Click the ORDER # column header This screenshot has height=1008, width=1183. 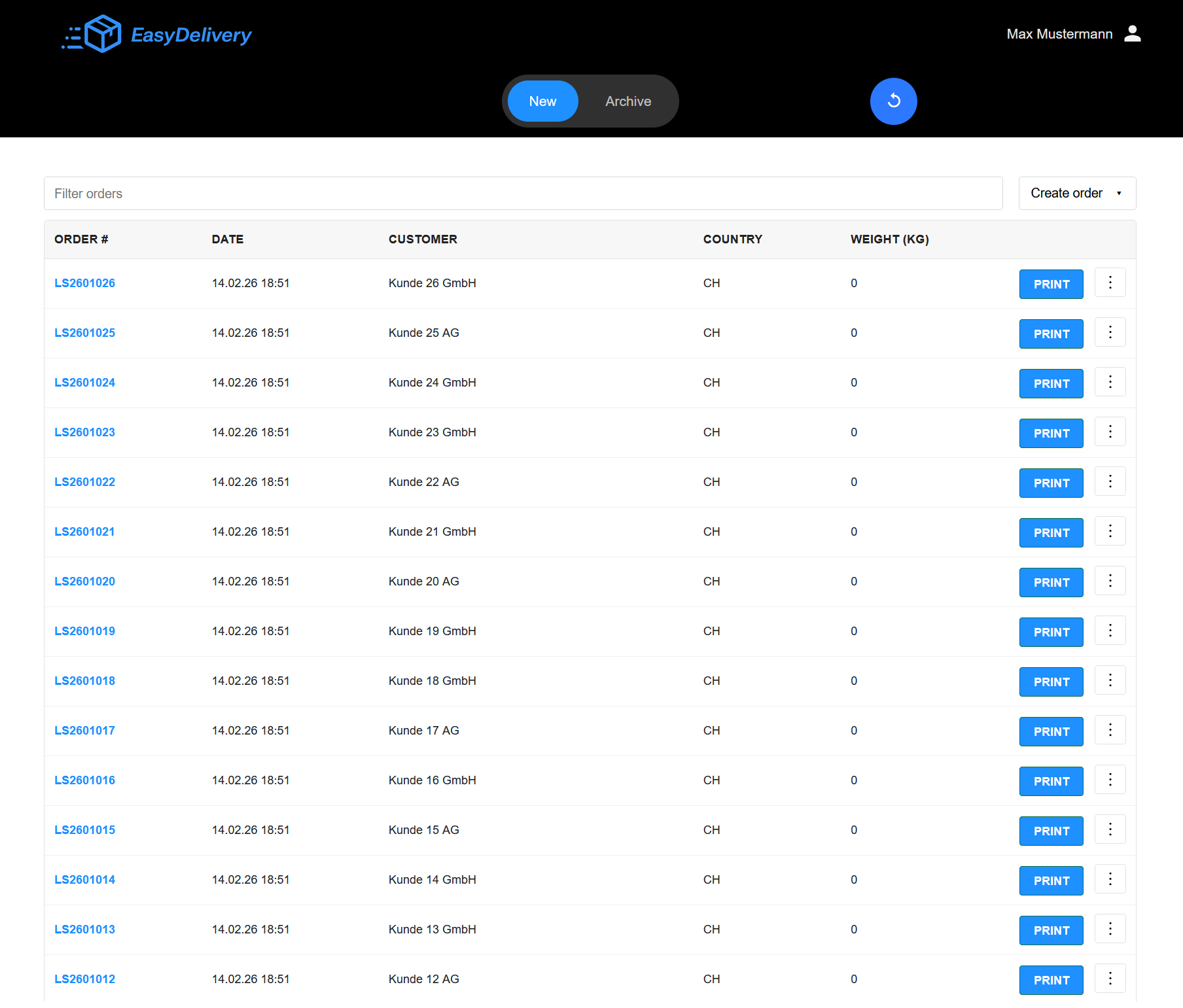80,239
